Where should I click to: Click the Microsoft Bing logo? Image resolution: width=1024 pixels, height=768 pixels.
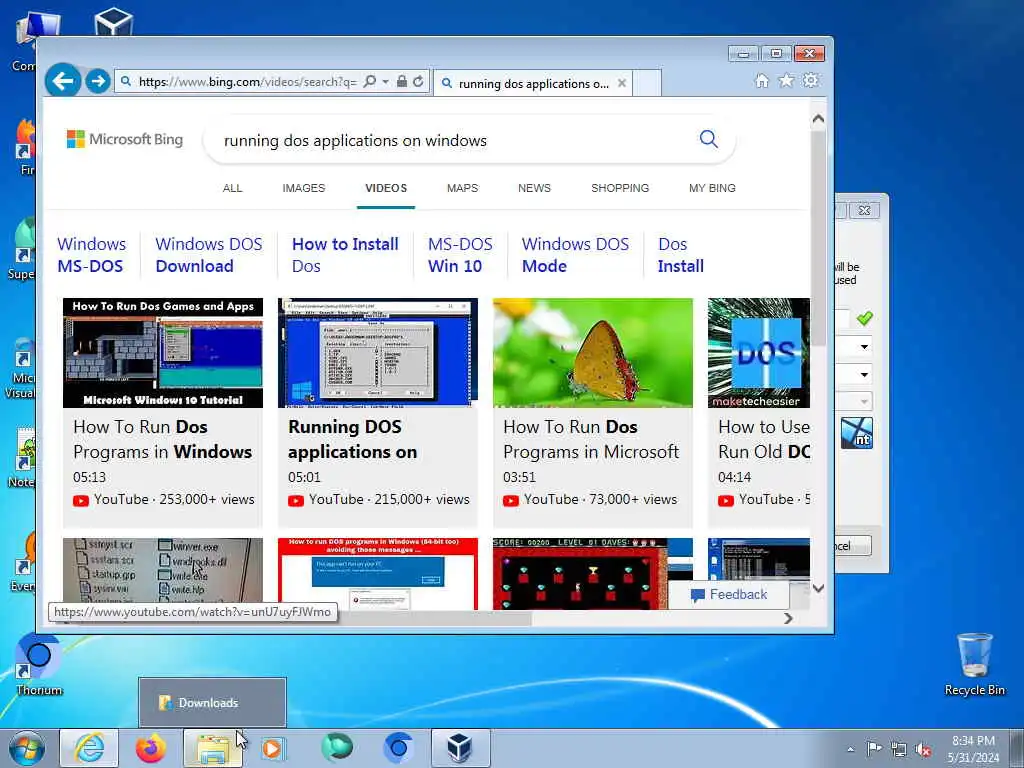pos(125,139)
